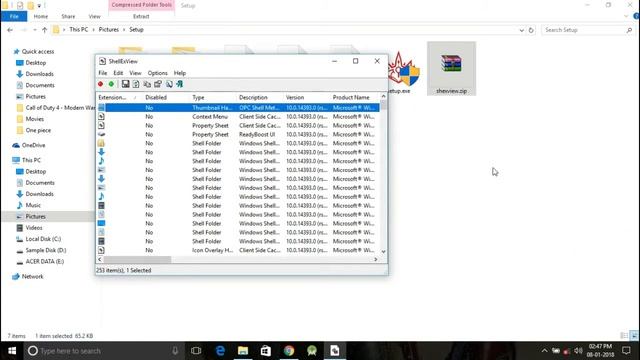Image resolution: width=640 pixels, height=360 pixels.
Task: Open Properties from the ShellExView toolbar
Action: [x=158, y=84]
